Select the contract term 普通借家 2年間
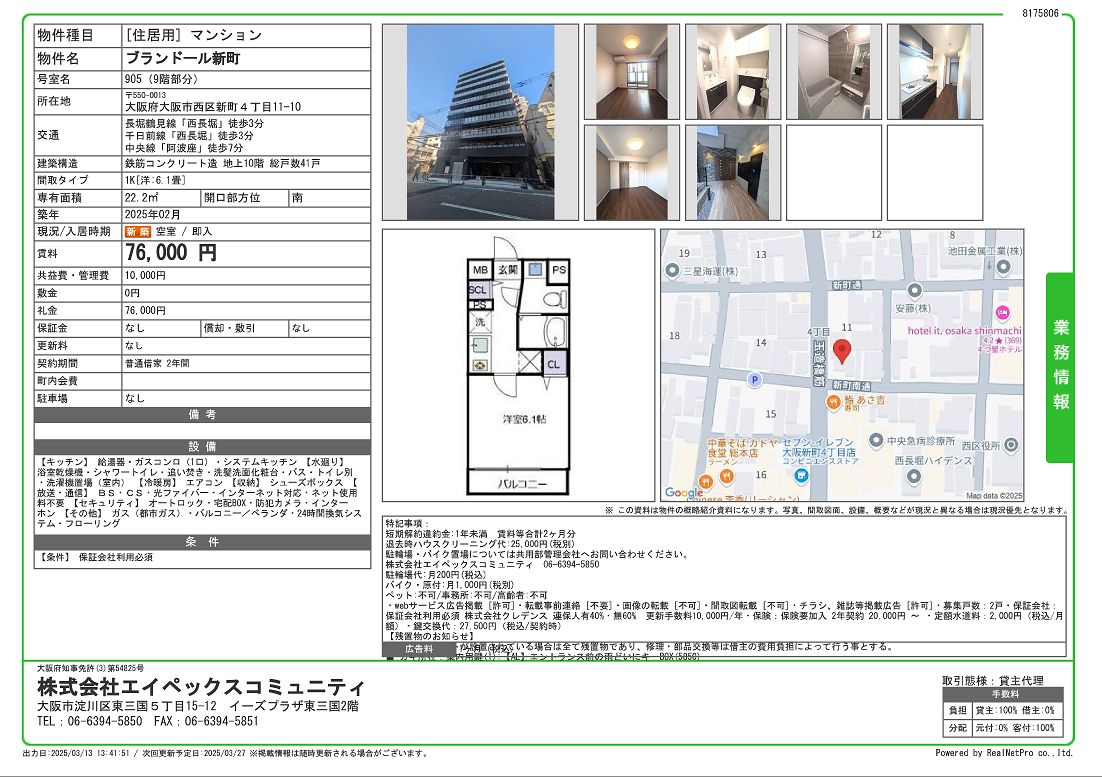This screenshot has height=777, width=1102. pyautogui.click(x=157, y=363)
